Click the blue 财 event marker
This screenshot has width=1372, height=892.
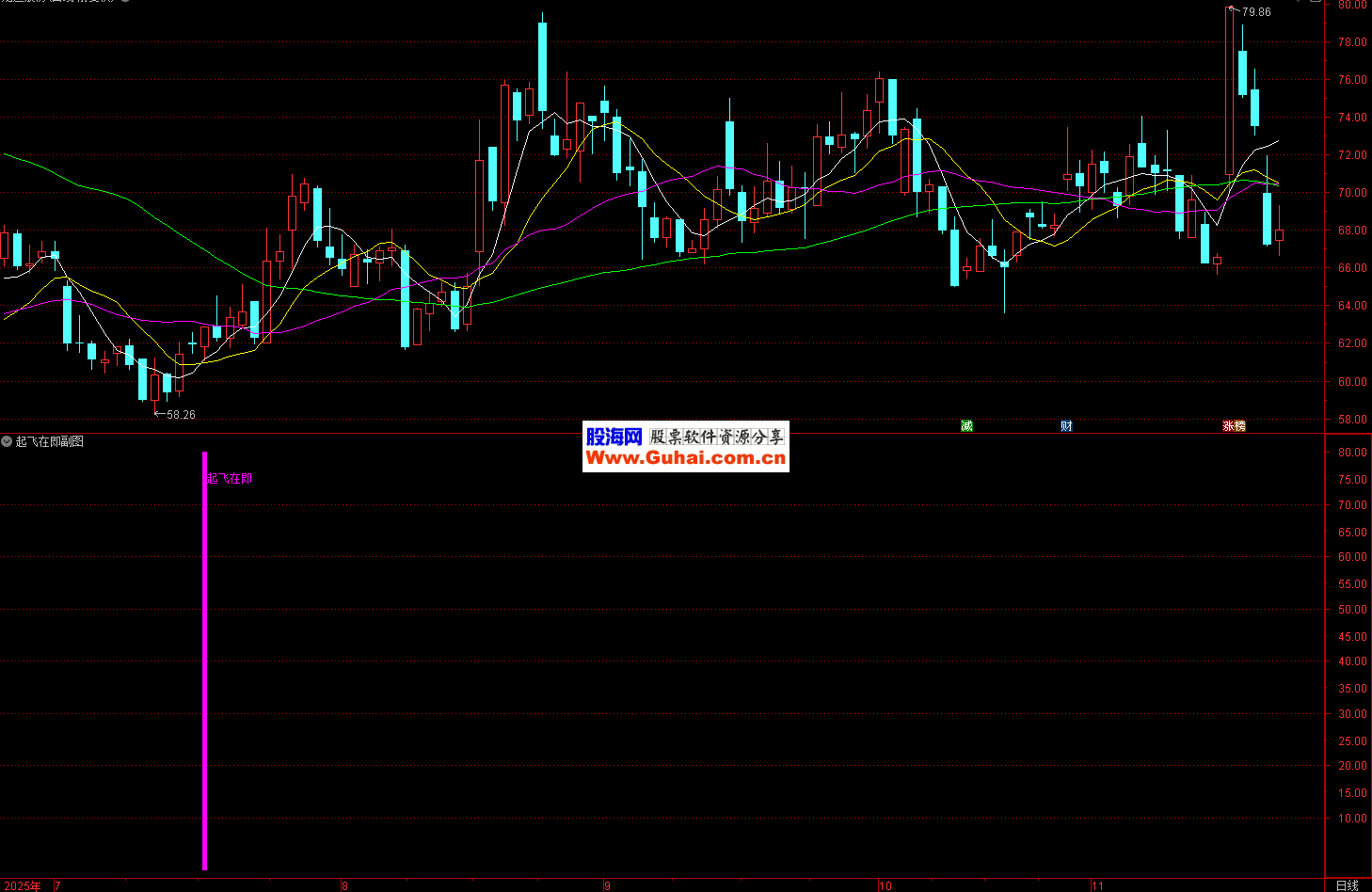(x=1066, y=426)
